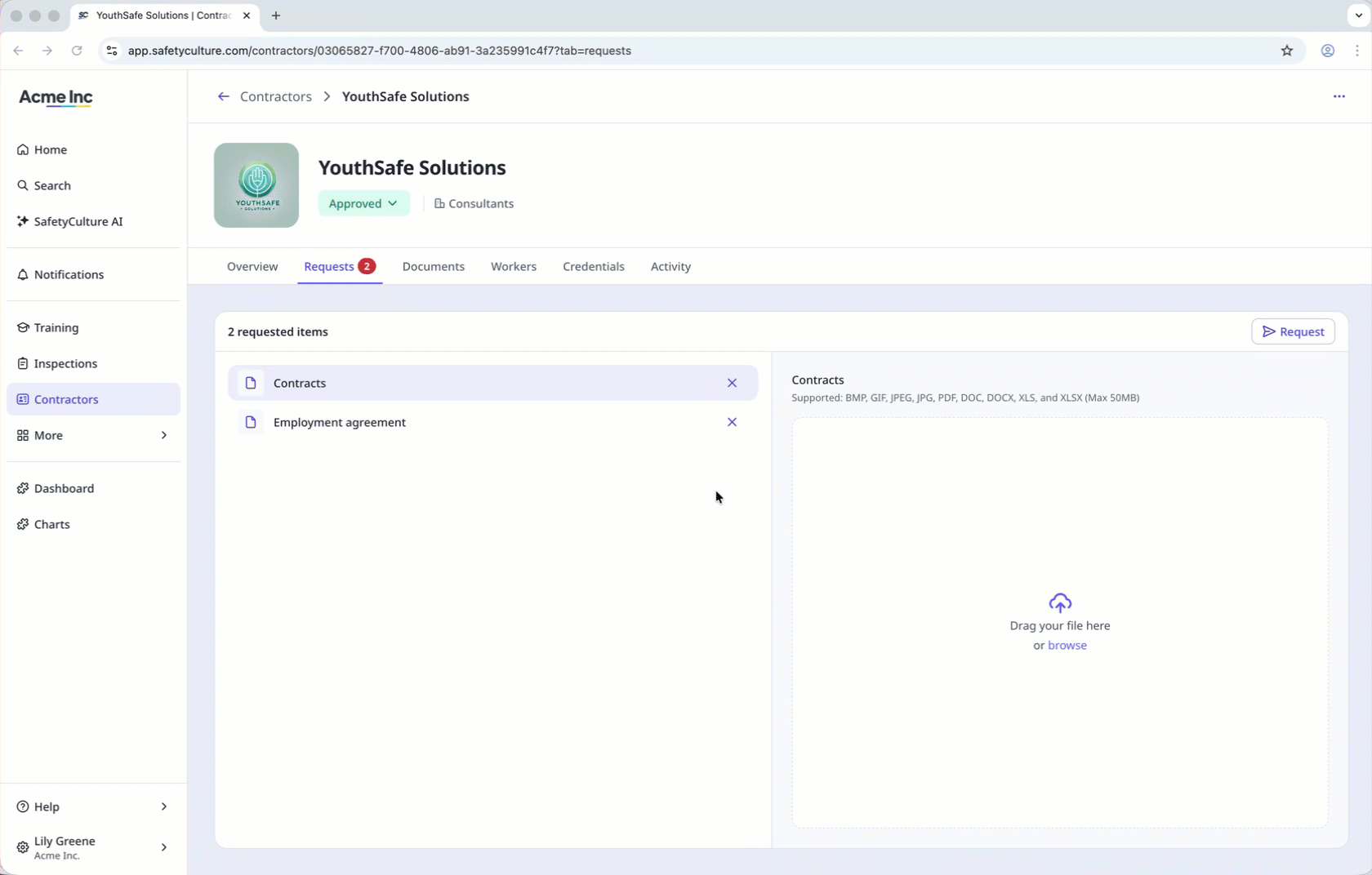This screenshot has width=1372, height=875.
Task: Close the YouthSafe Solutions browser tab
Action: (247, 16)
